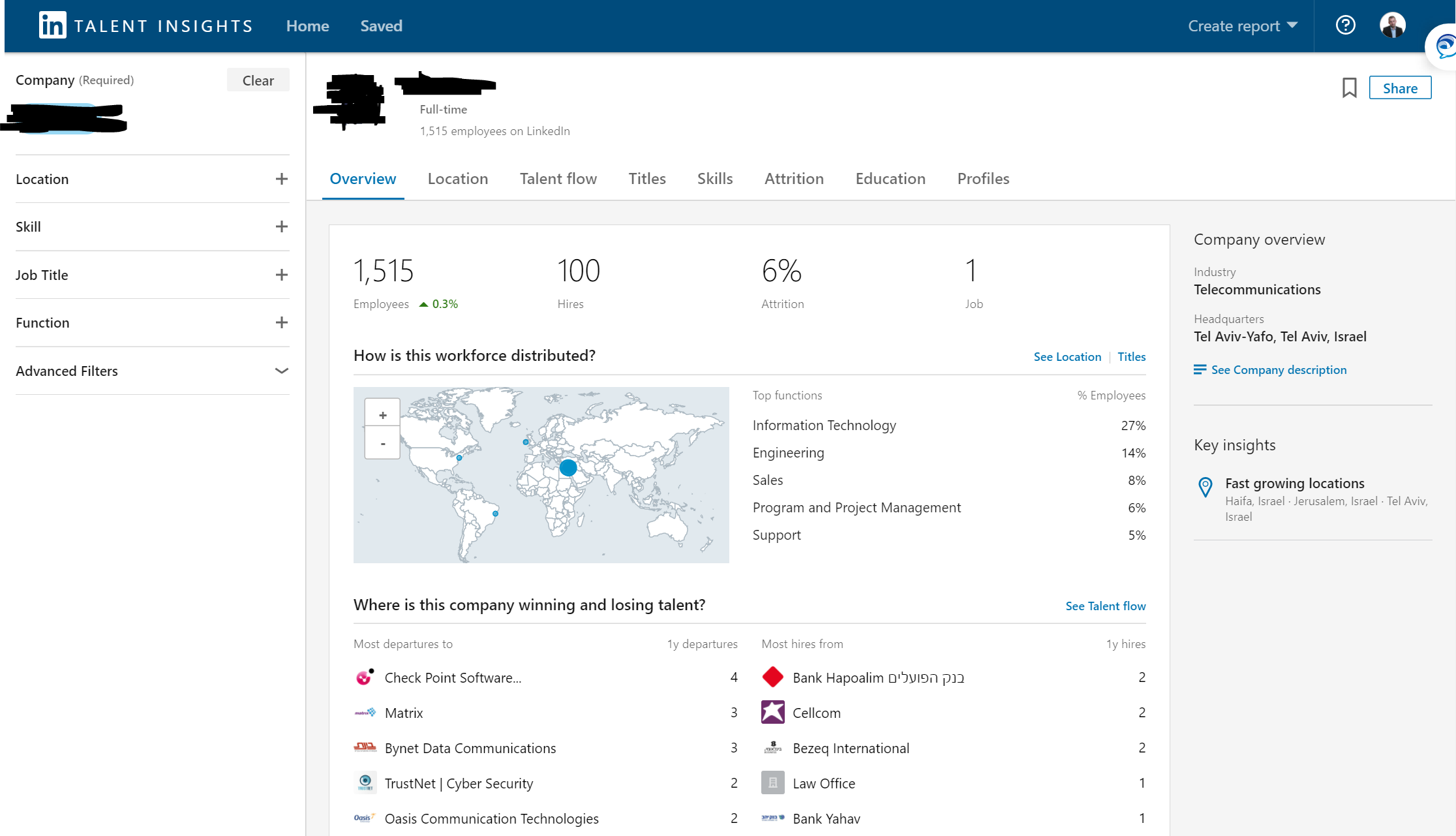Click the Cellcom star logo

pyautogui.click(x=772, y=712)
